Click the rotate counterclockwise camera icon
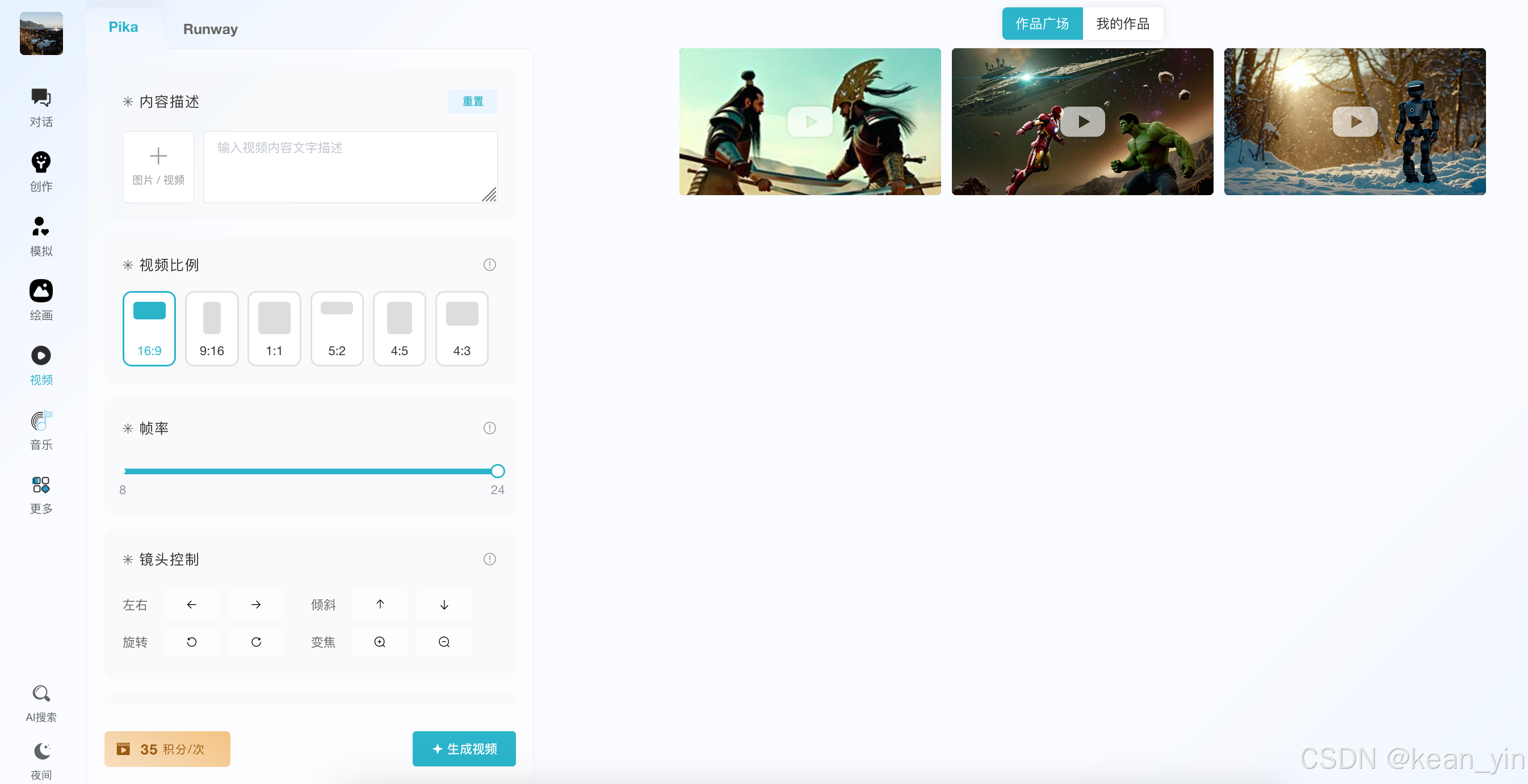Image resolution: width=1528 pixels, height=784 pixels. [192, 642]
